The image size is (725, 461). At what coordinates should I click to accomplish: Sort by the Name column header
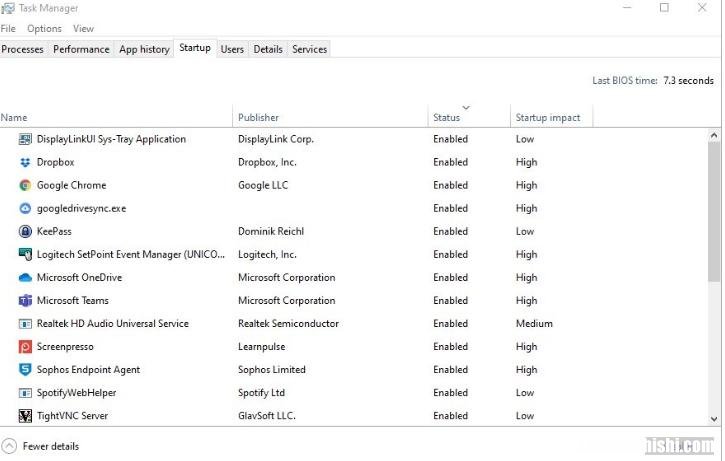[116, 117]
